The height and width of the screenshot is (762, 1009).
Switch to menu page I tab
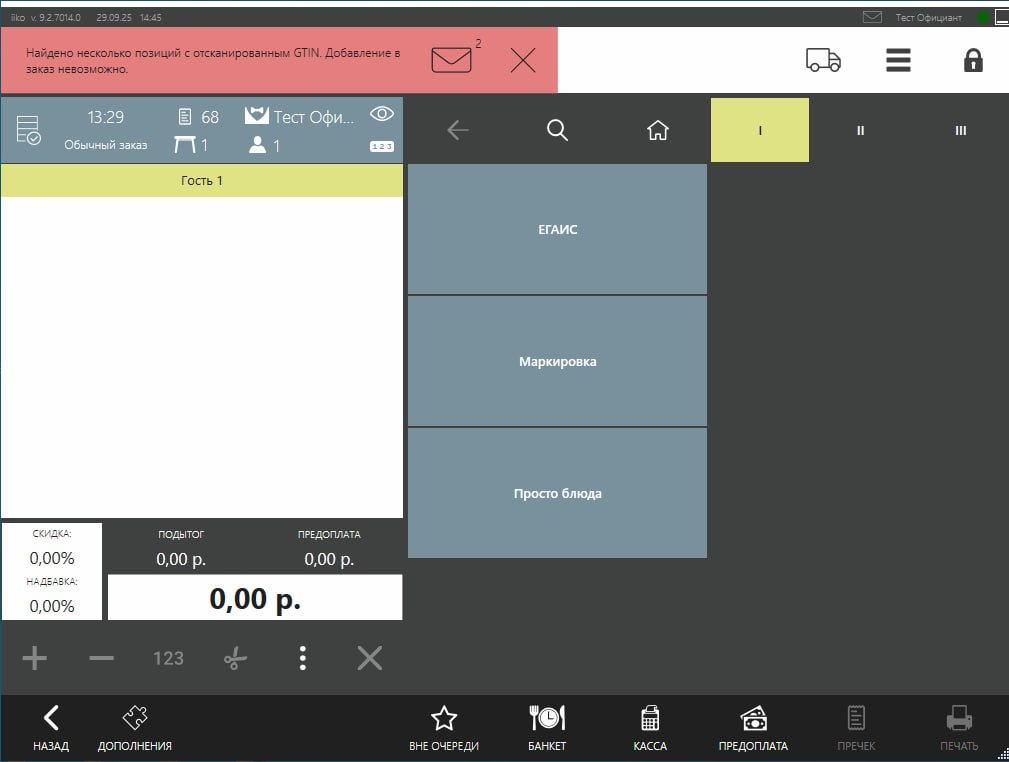[x=760, y=130]
